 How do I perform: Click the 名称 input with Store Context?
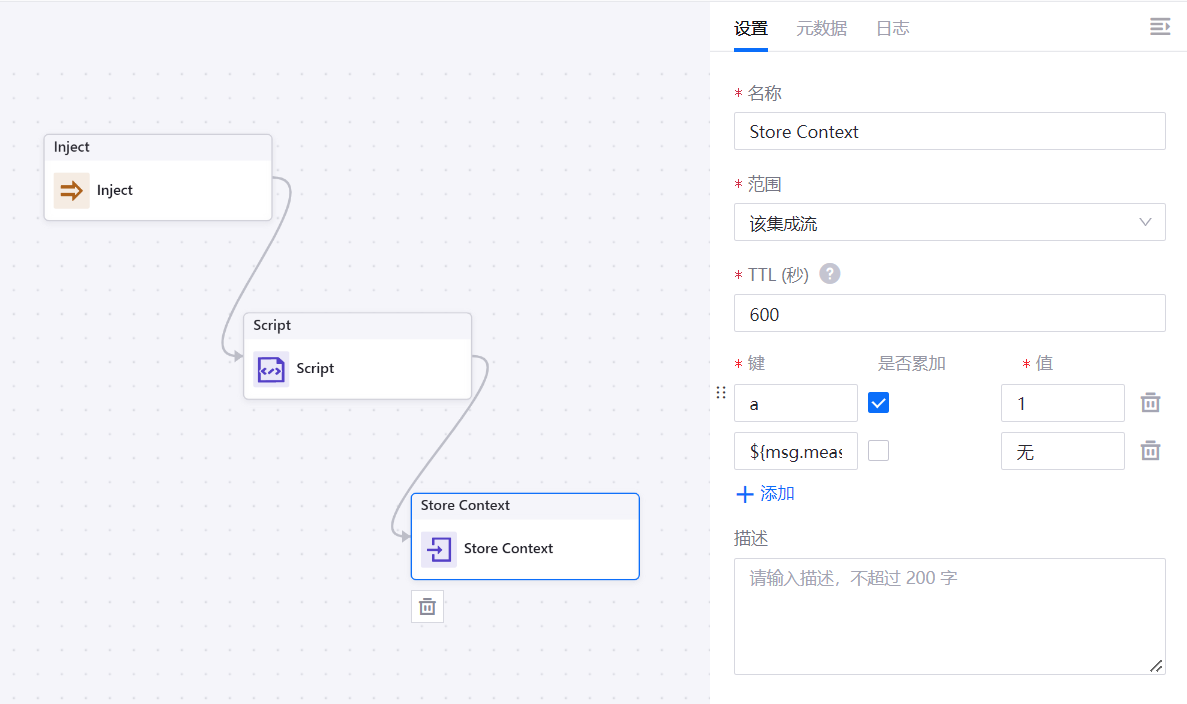tap(949, 131)
